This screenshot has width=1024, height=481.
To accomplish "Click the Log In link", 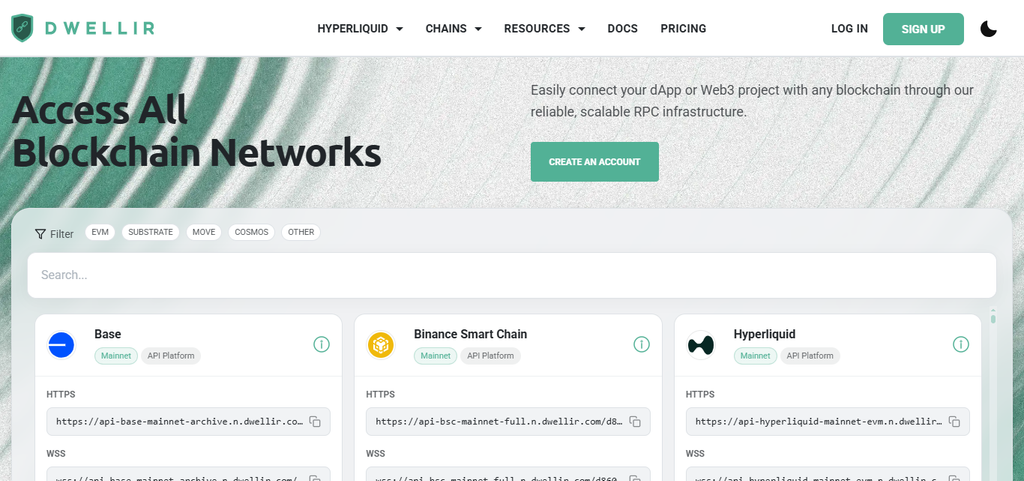I will 849,29.
